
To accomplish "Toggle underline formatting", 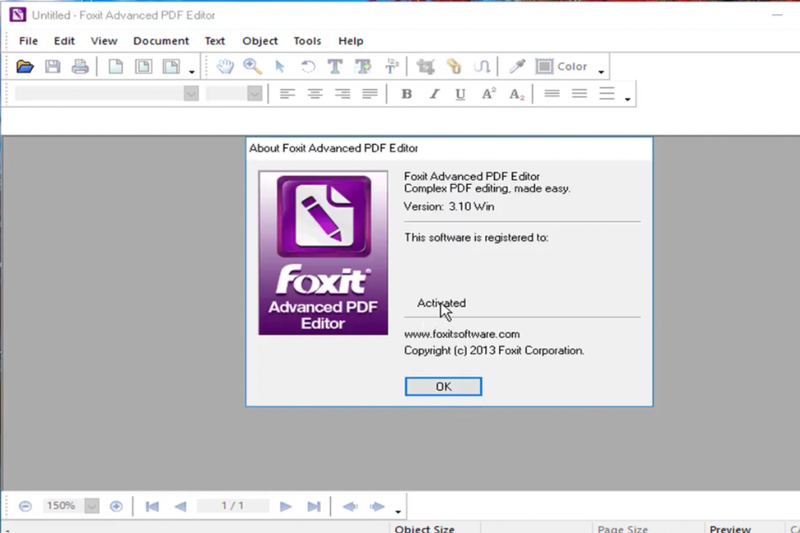I will (460, 94).
